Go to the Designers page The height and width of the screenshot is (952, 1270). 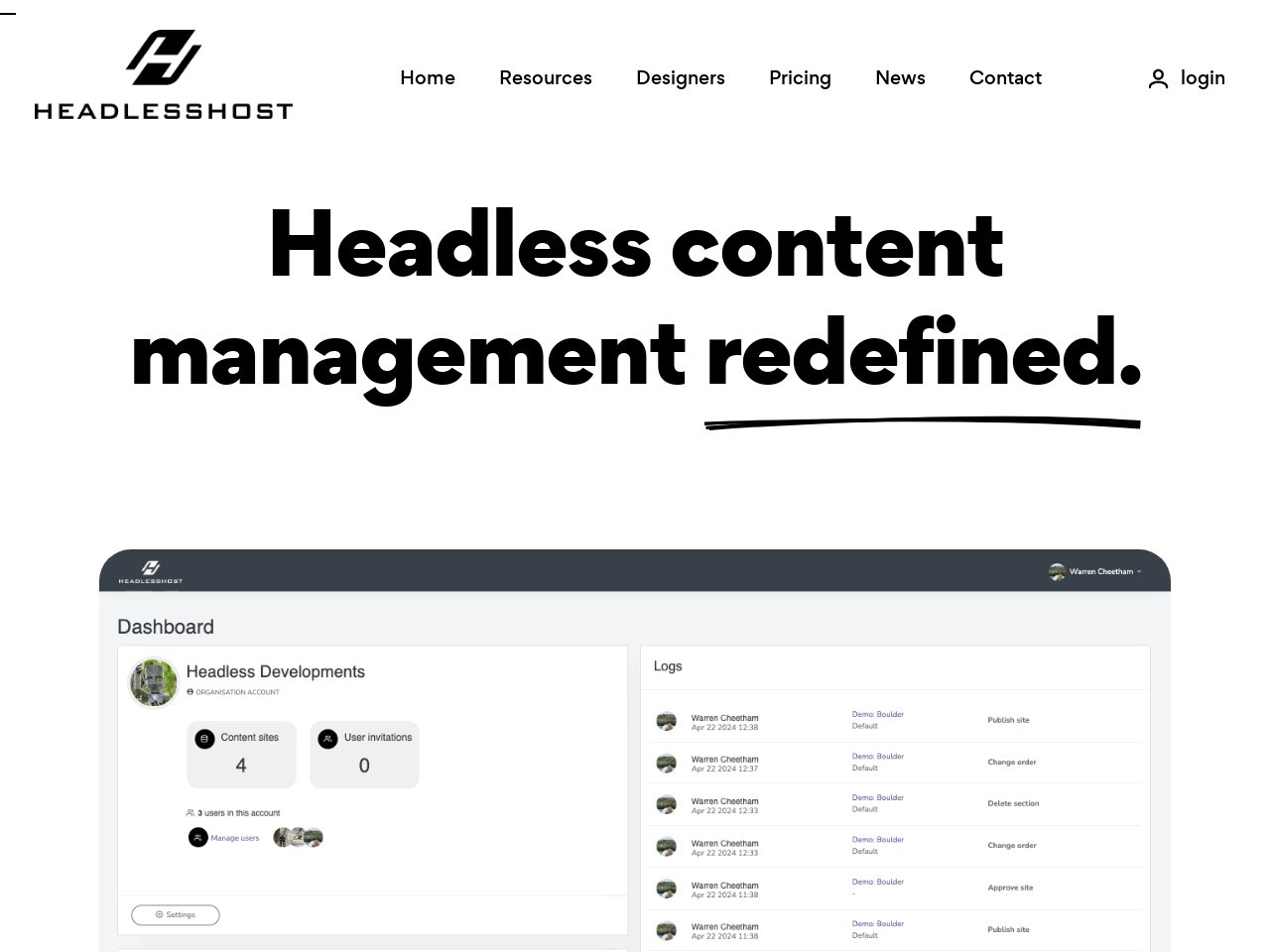point(681,77)
